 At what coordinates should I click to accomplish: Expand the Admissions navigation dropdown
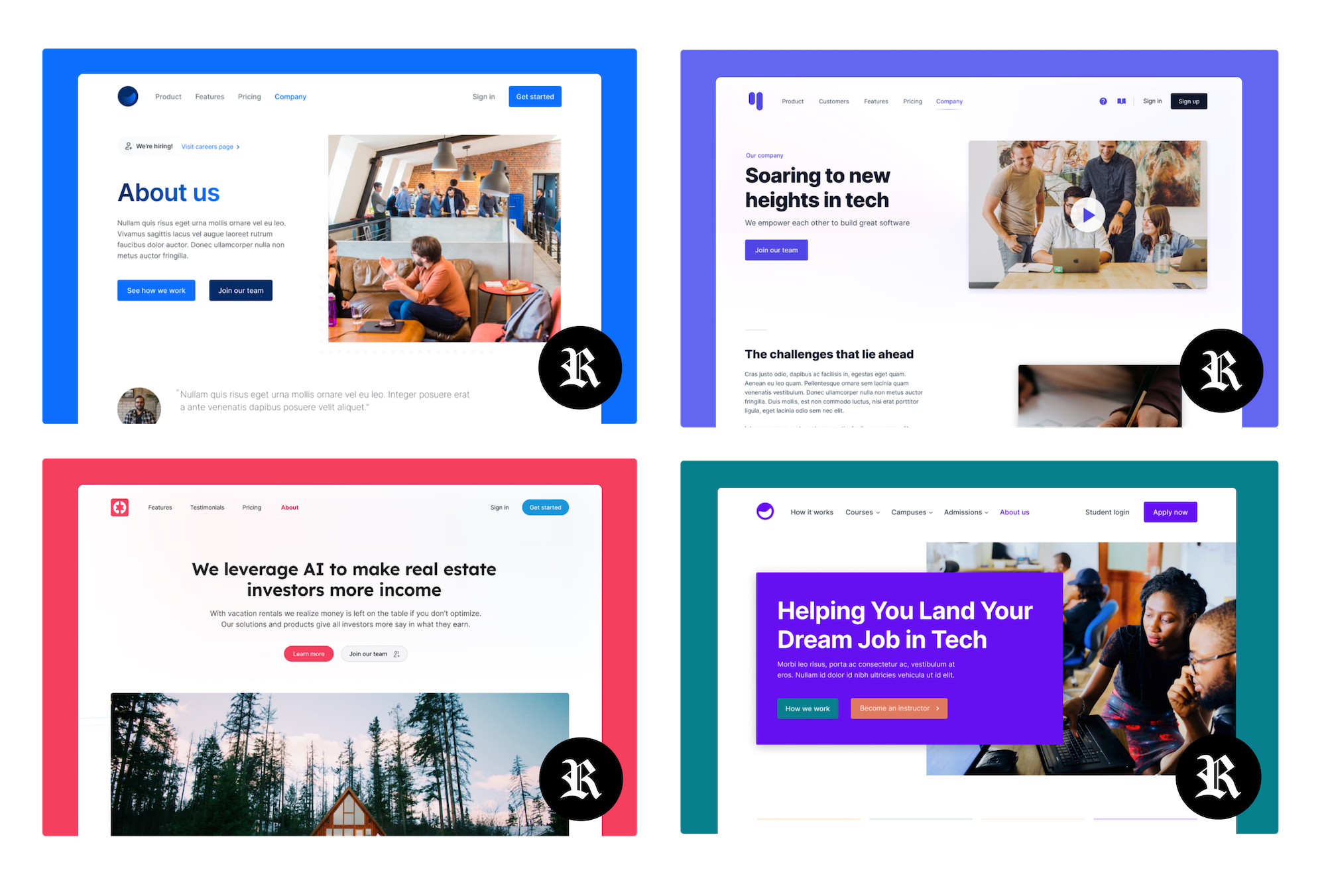[964, 512]
